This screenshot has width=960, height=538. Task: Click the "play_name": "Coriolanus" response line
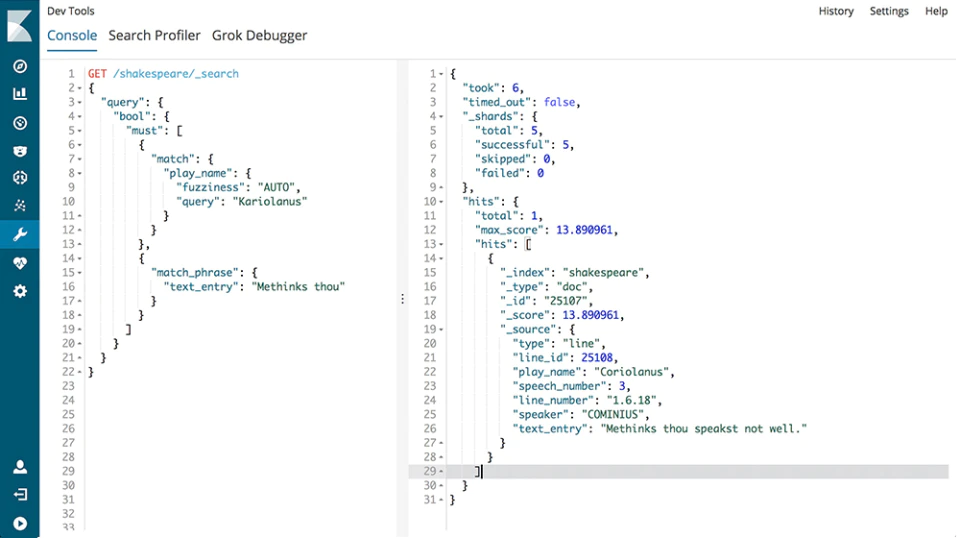click(x=593, y=372)
